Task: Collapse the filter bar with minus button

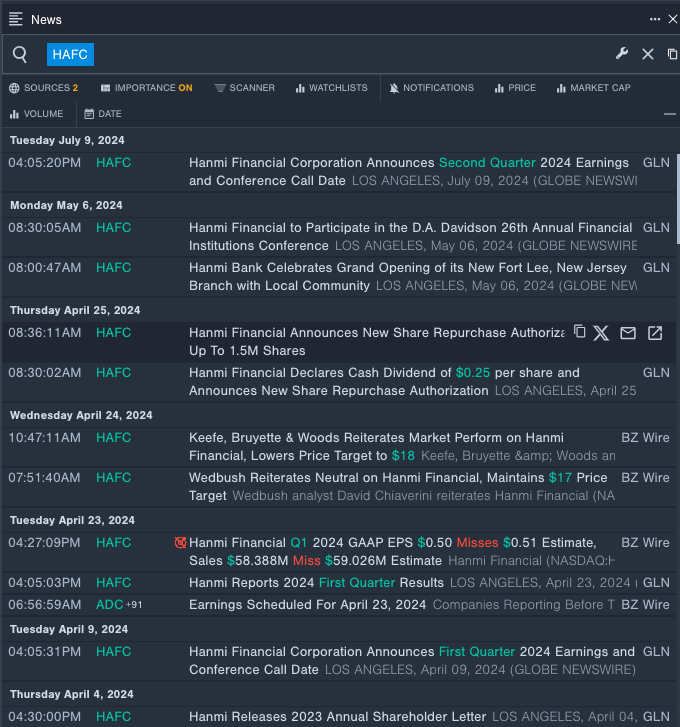Action: point(669,114)
